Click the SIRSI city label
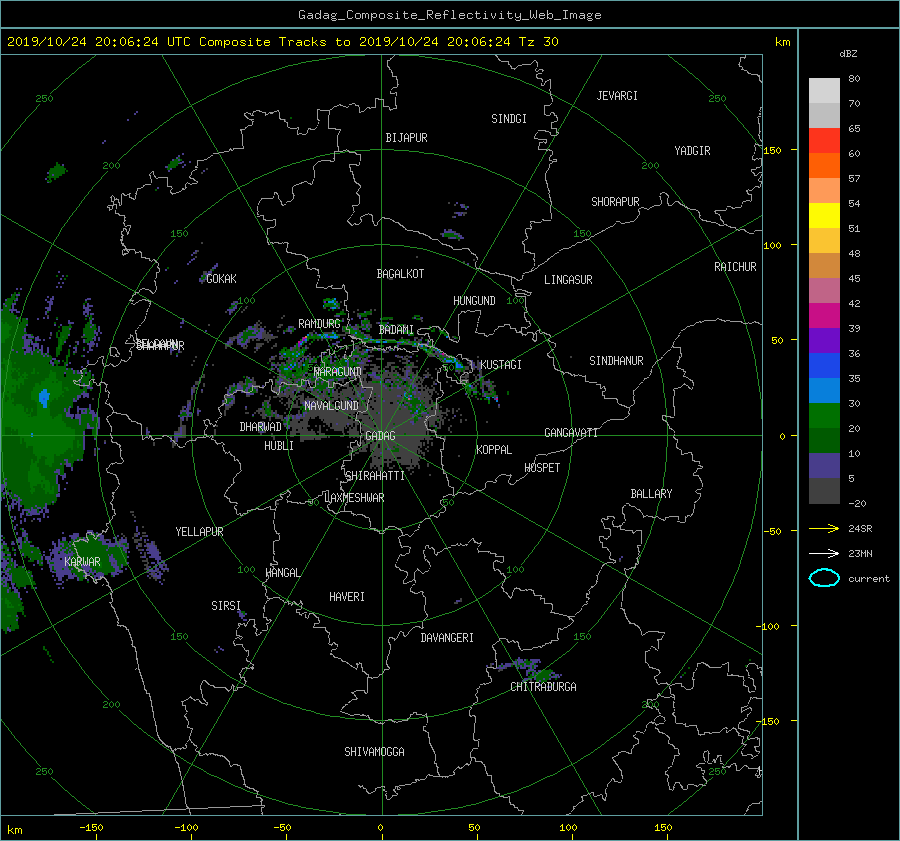This screenshot has width=900, height=841. click(226, 606)
